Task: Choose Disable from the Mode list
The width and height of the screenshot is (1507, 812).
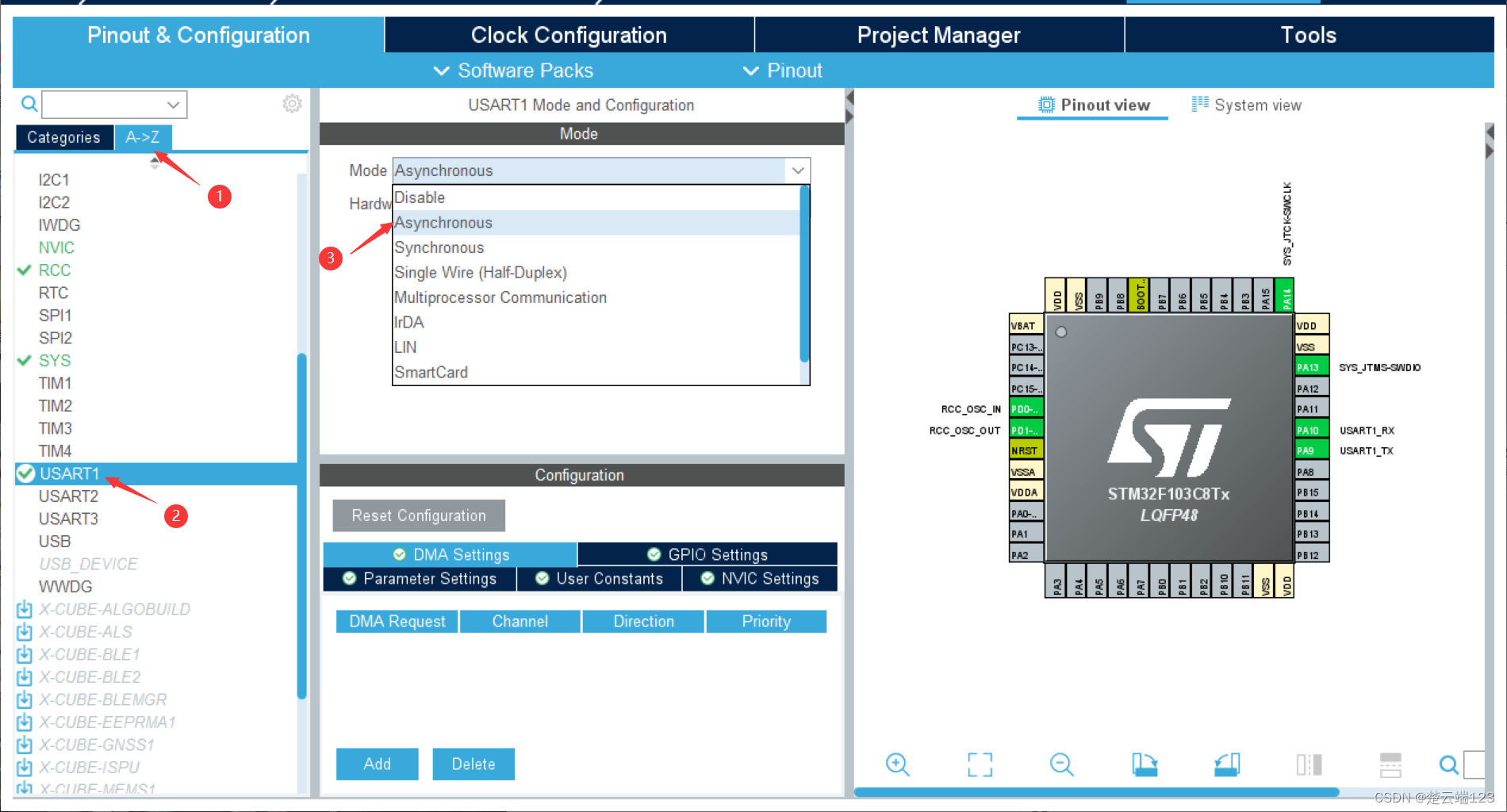Action: click(596, 197)
